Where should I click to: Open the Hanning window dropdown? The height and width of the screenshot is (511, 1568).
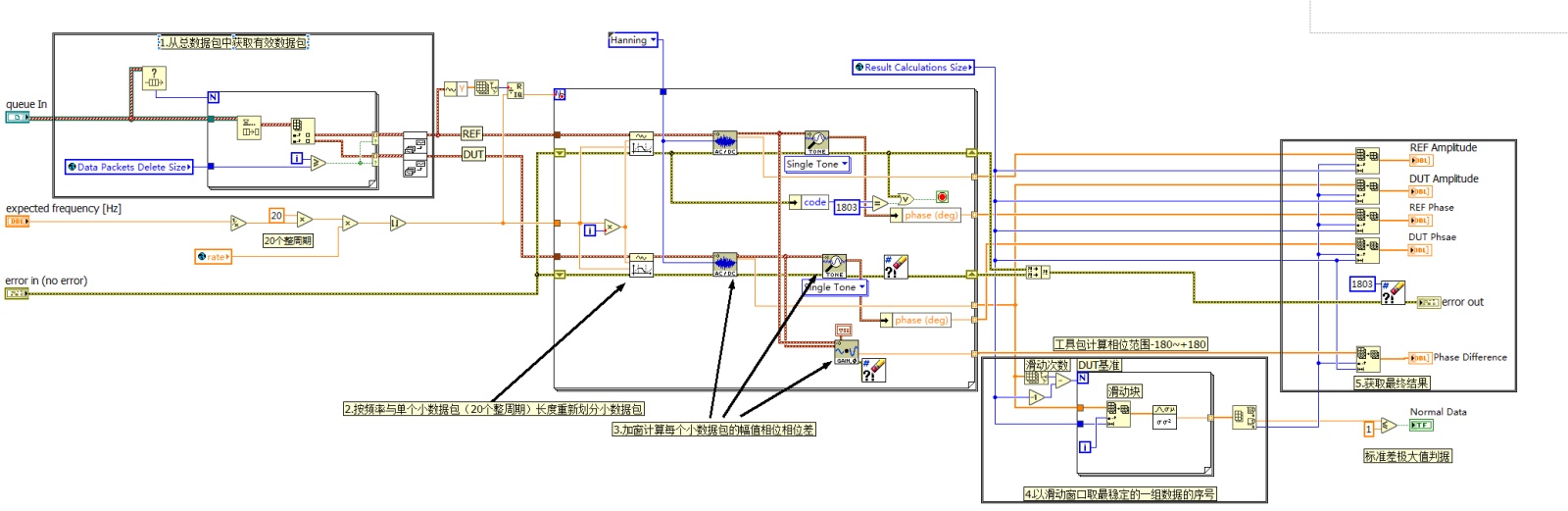pos(633,40)
